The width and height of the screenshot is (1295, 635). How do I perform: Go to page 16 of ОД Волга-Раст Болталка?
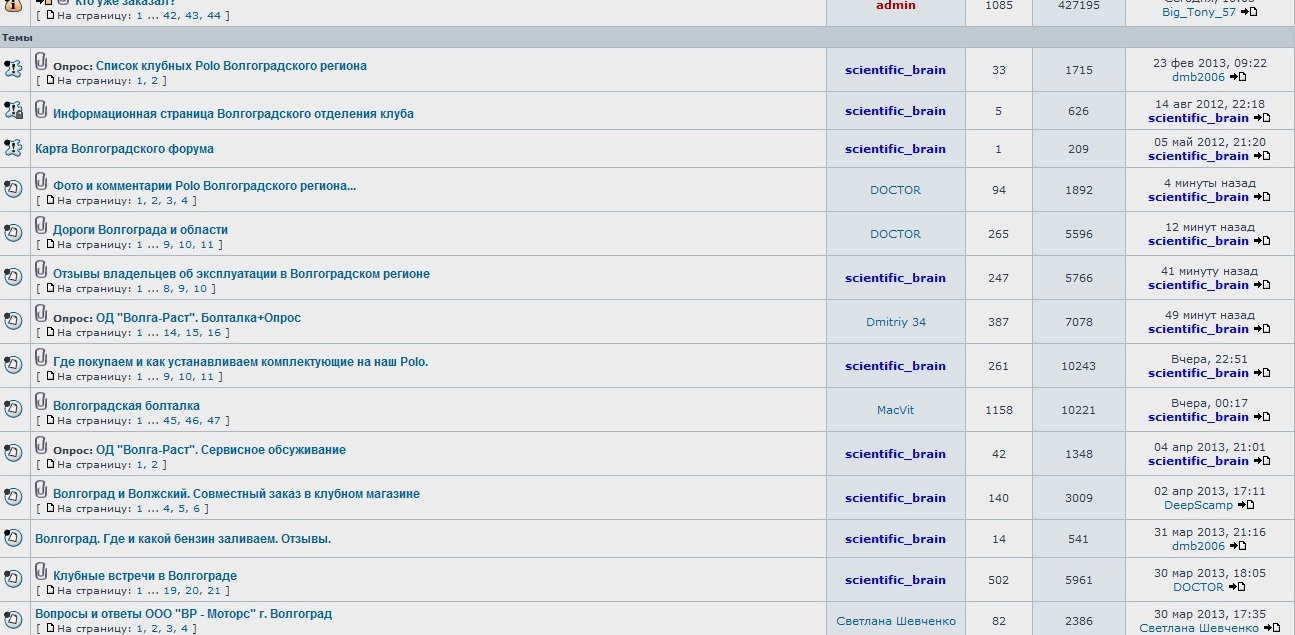point(214,333)
